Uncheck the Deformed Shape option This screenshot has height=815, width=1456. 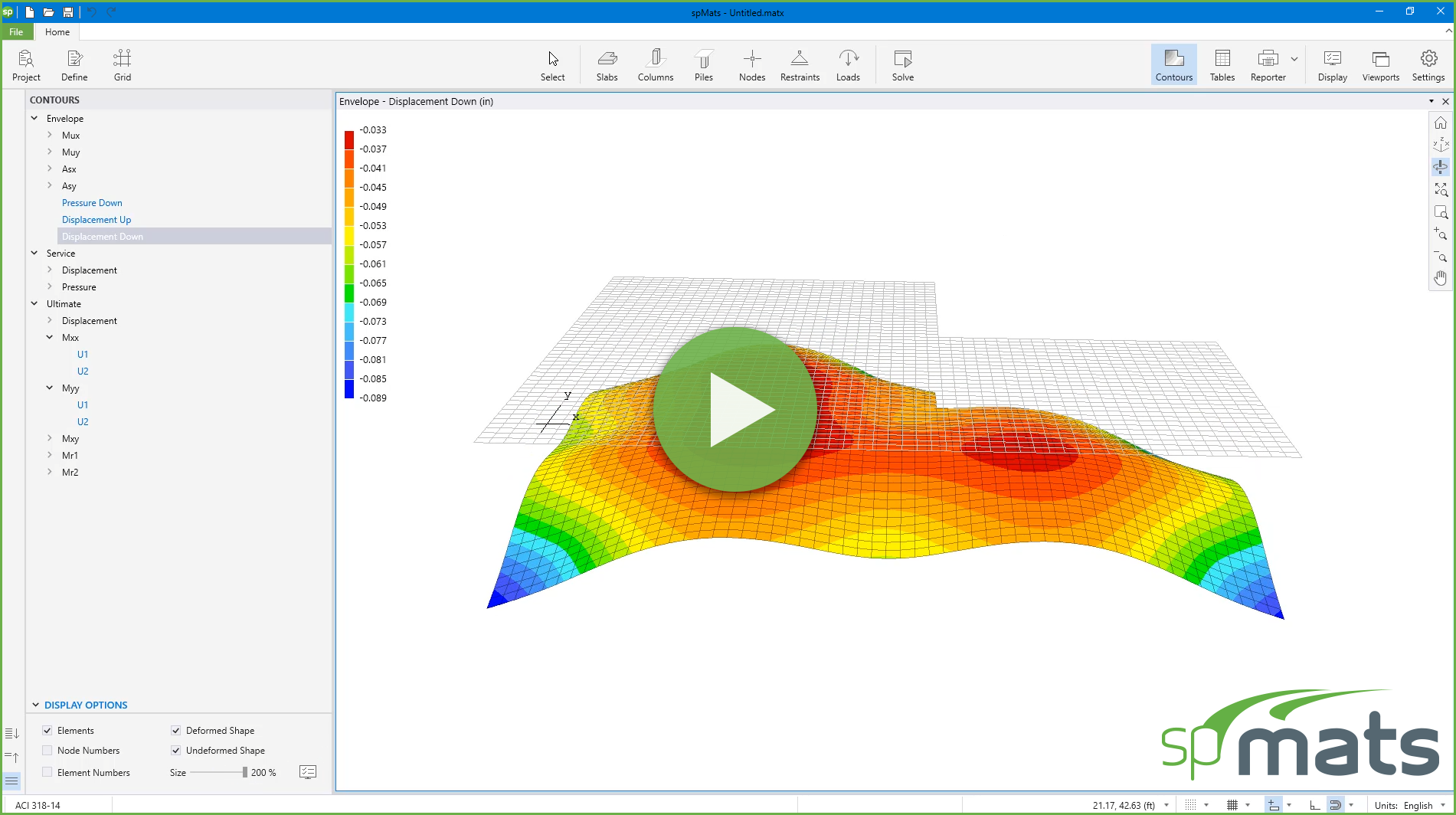point(176,730)
